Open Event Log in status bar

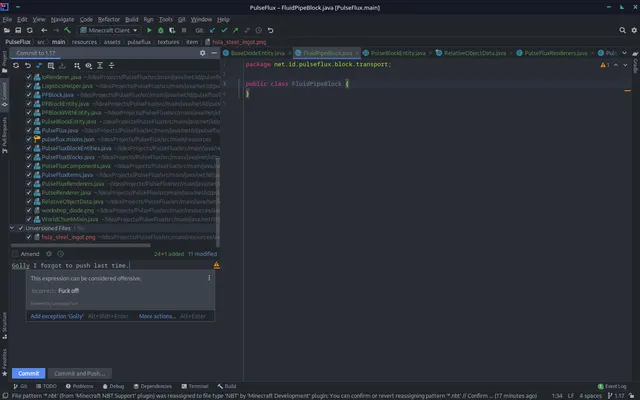612,386
